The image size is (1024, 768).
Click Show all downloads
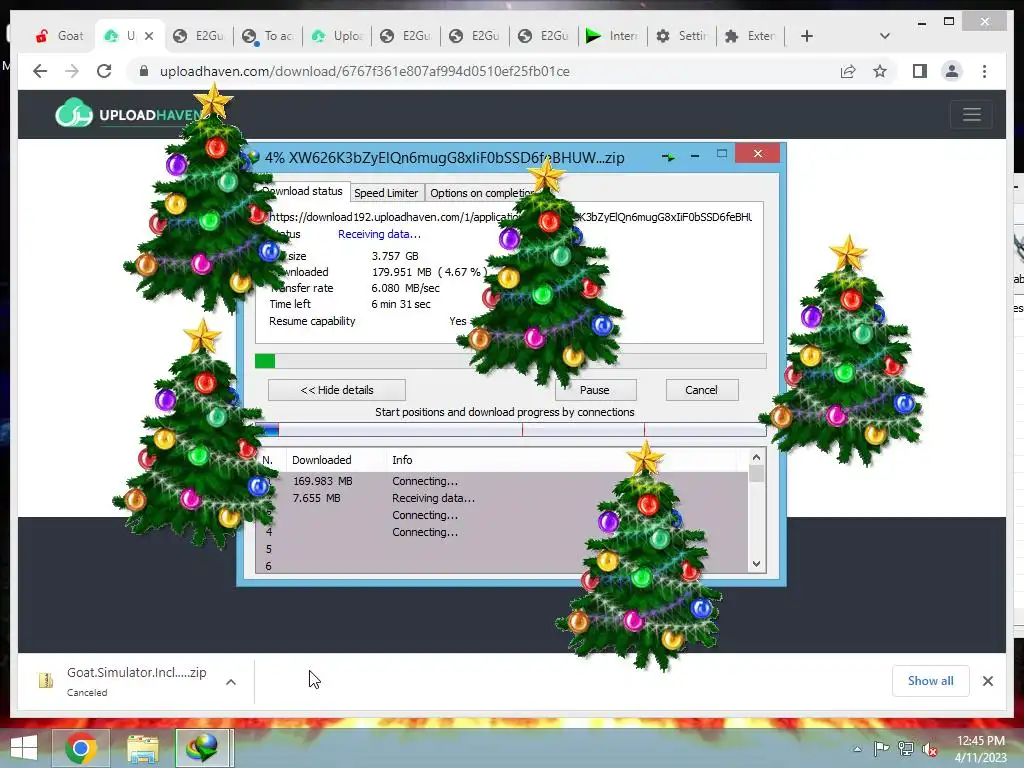[931, 680]
